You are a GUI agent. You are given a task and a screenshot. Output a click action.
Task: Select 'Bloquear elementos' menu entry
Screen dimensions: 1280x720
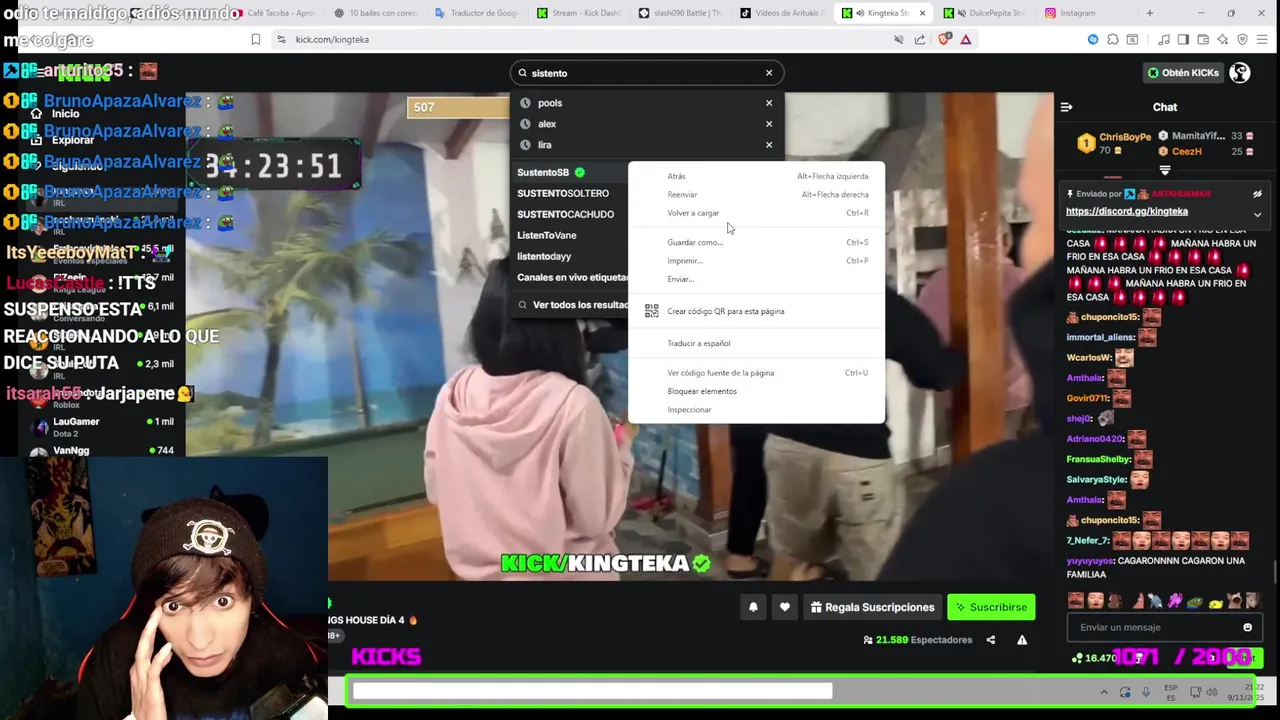pyautogui.click(x=756, y=391)
